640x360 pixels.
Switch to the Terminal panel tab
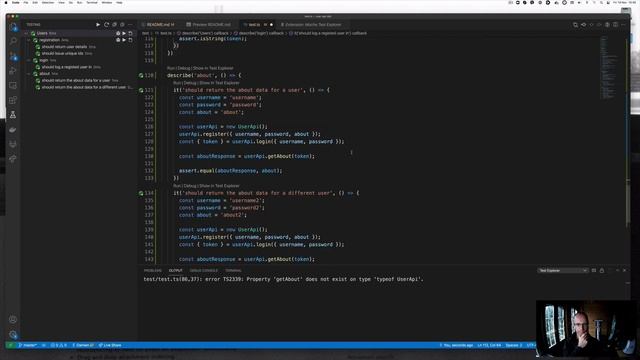[233, 271]
